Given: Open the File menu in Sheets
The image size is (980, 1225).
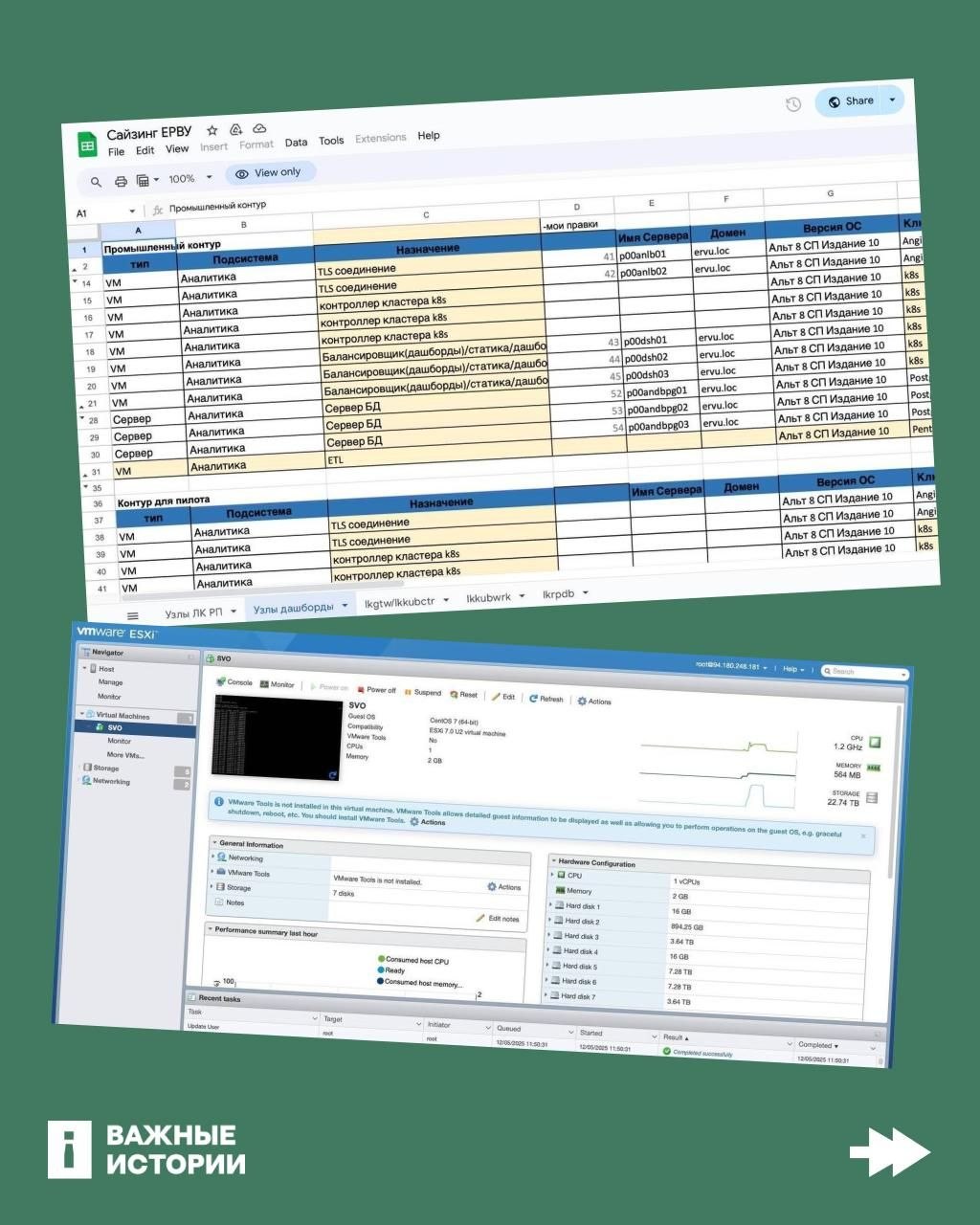Looking at the screenshot, I should tap(116, 152).
